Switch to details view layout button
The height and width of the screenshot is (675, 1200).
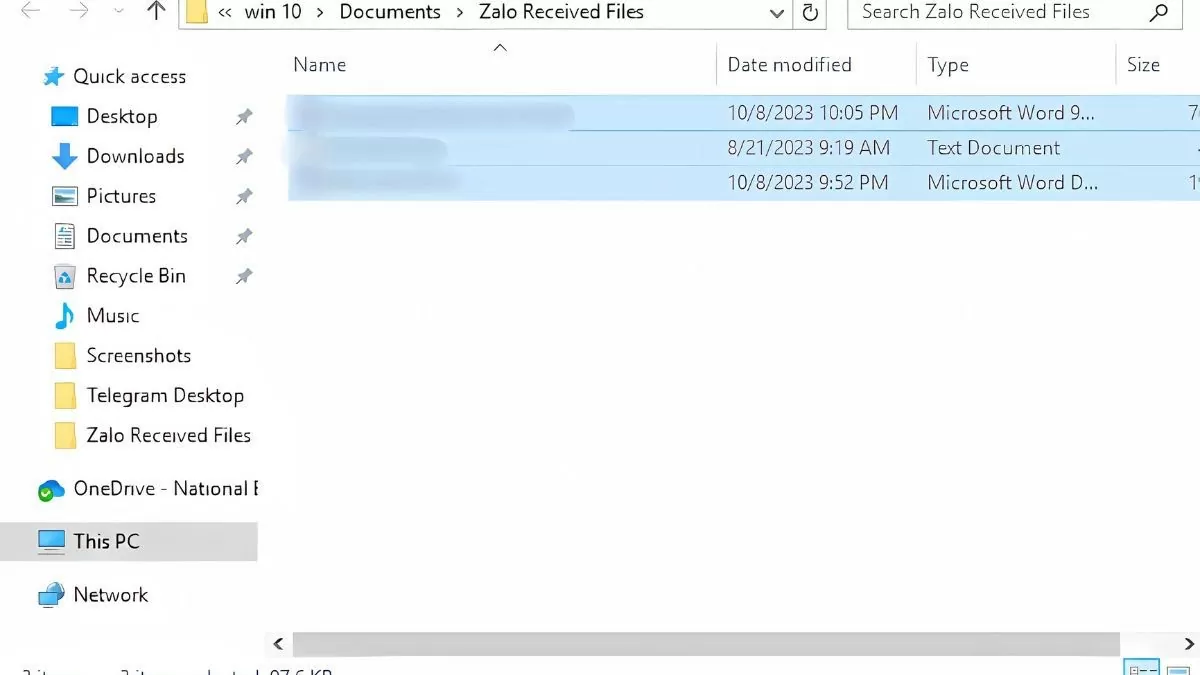click(1141, 668)
